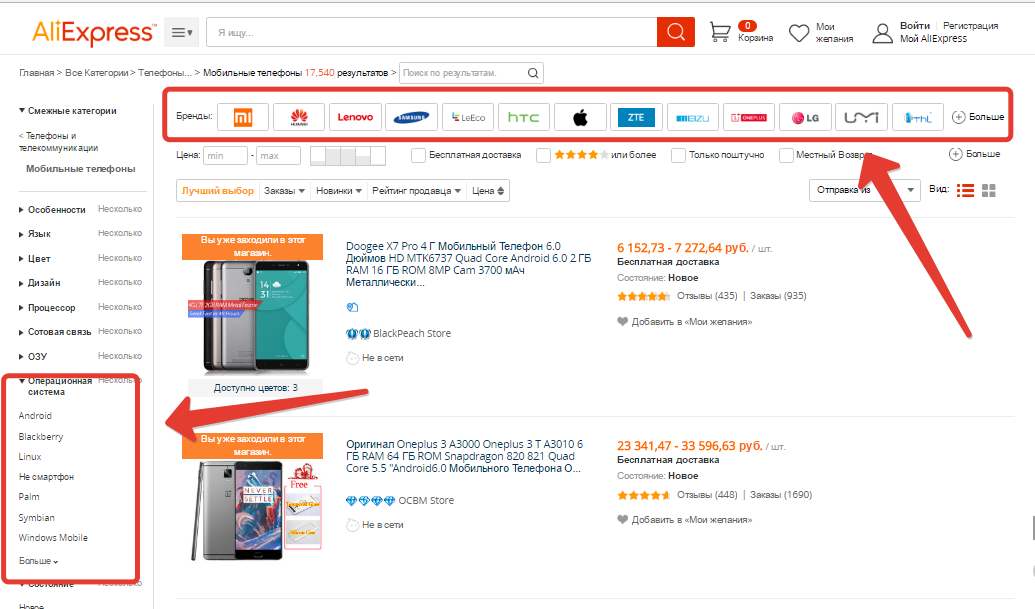Image resolution: width=1035 pixels, height=609 pixels.
Task: Open Мой AliExpress link
Action: (x=933, y=39)
